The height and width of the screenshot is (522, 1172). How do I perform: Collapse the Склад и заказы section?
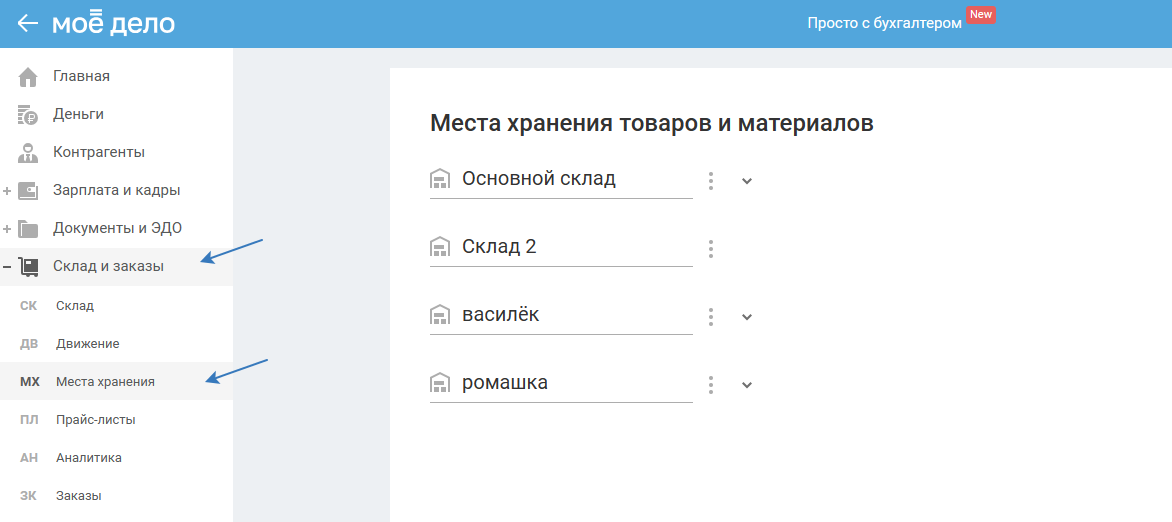[x=7, y=266]
